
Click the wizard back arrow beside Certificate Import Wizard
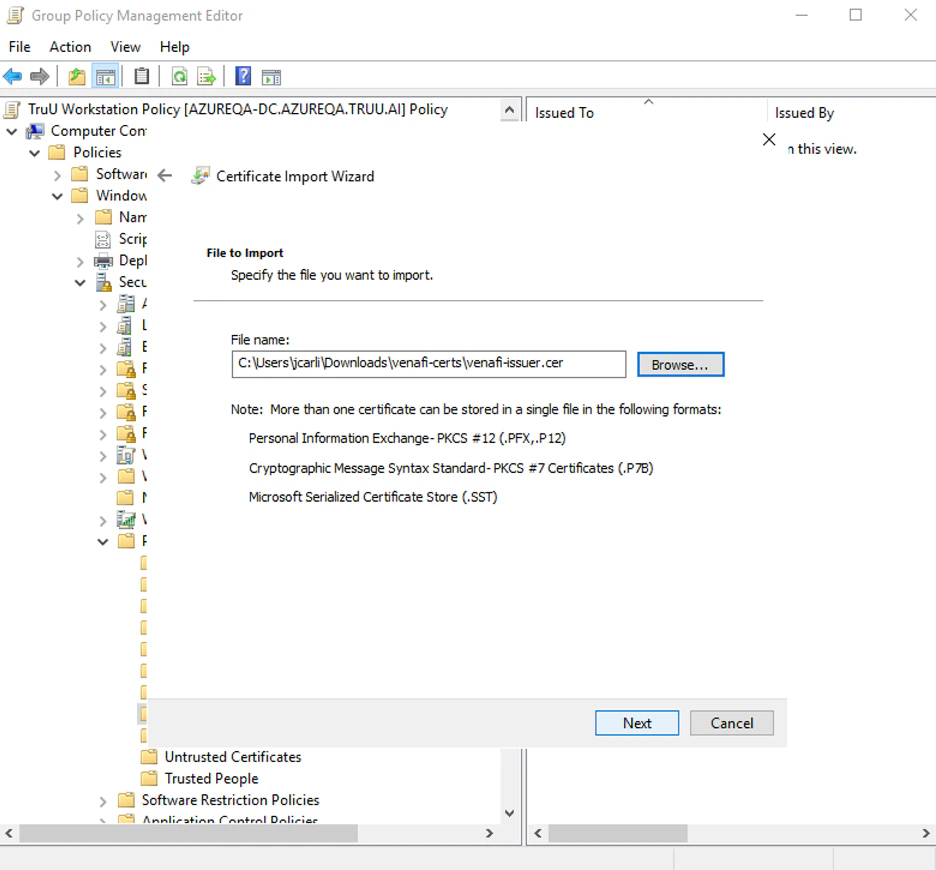point(165,176)
